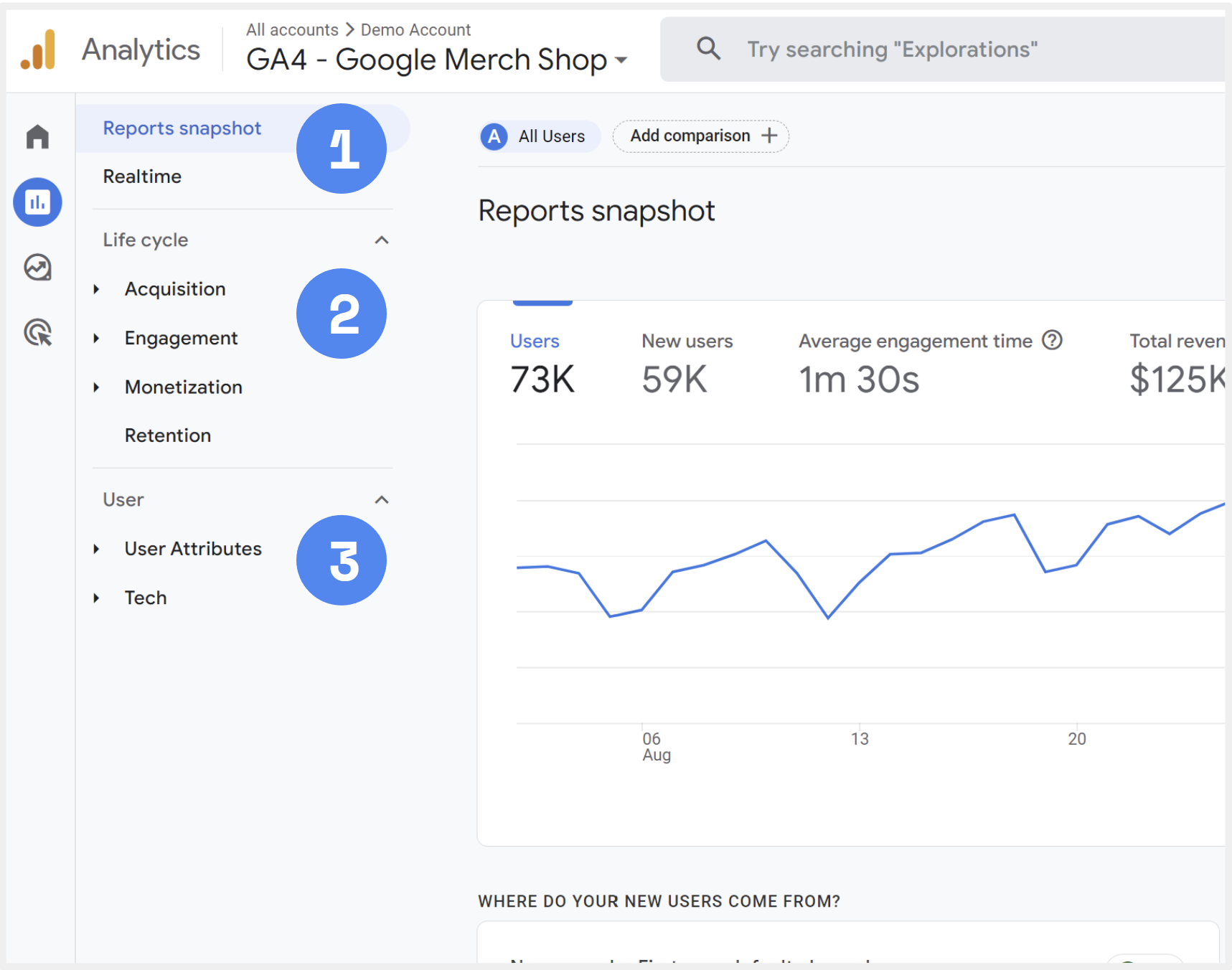Click the Life cycle section heading

(146, 240)
